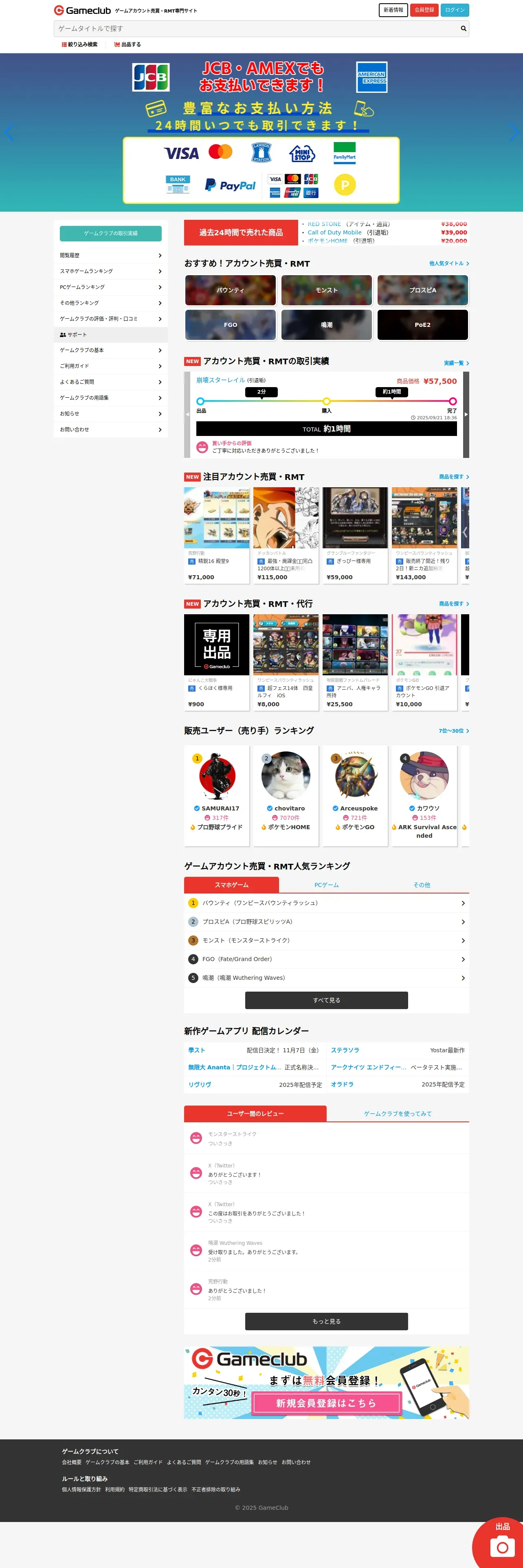Expand その他ランキング sidebar item

(x=111, y=303)
